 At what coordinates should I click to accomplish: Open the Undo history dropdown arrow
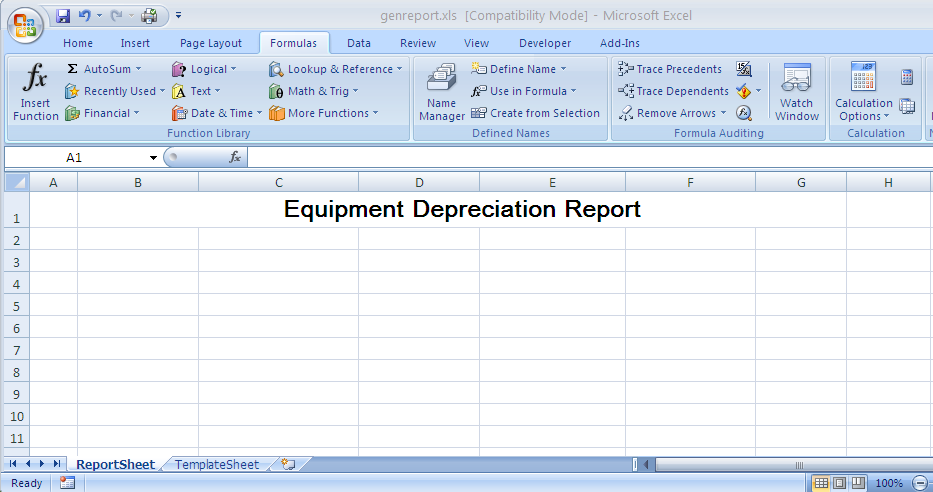99,16
